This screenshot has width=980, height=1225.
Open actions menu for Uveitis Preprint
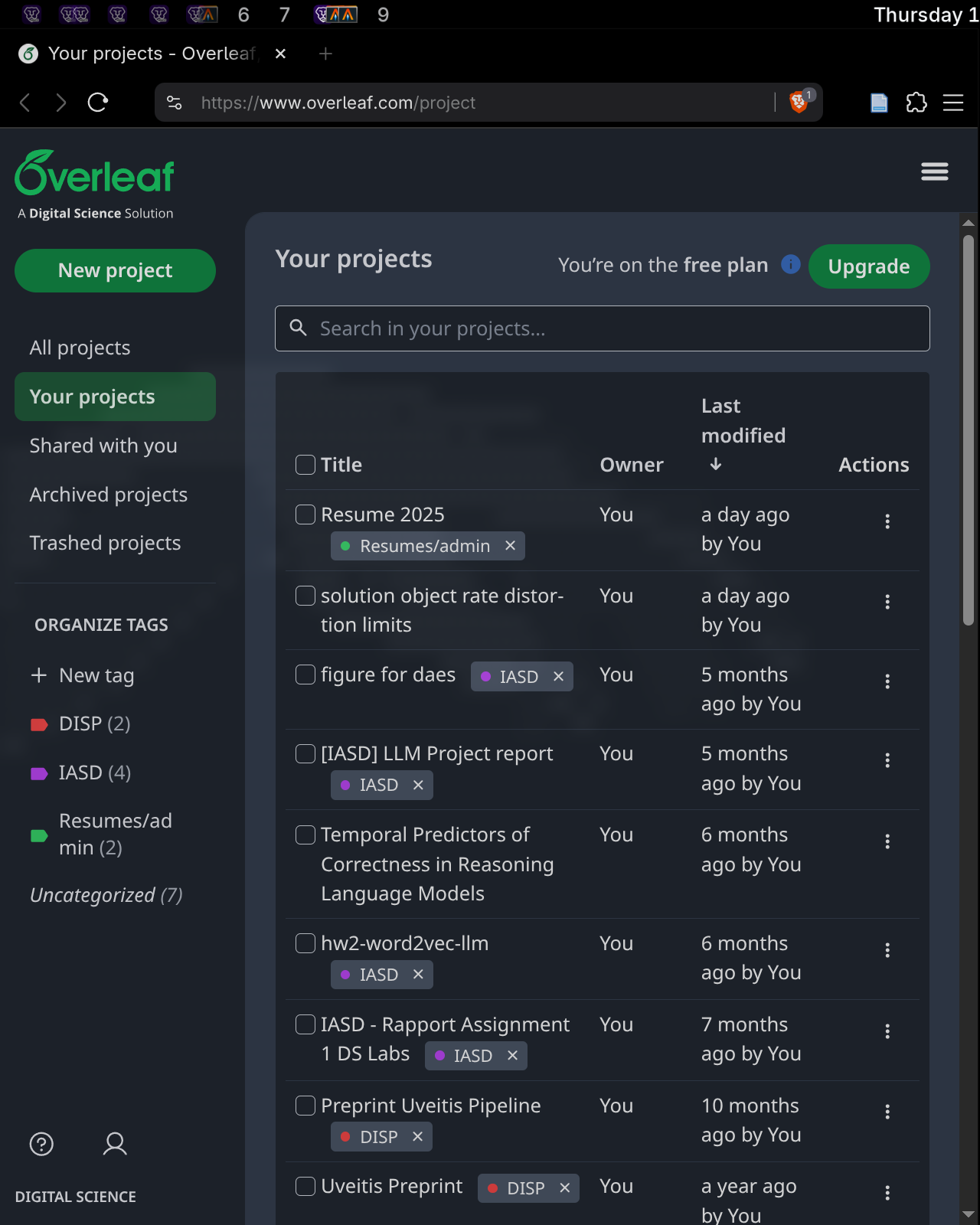click(x=887, y=1193)
